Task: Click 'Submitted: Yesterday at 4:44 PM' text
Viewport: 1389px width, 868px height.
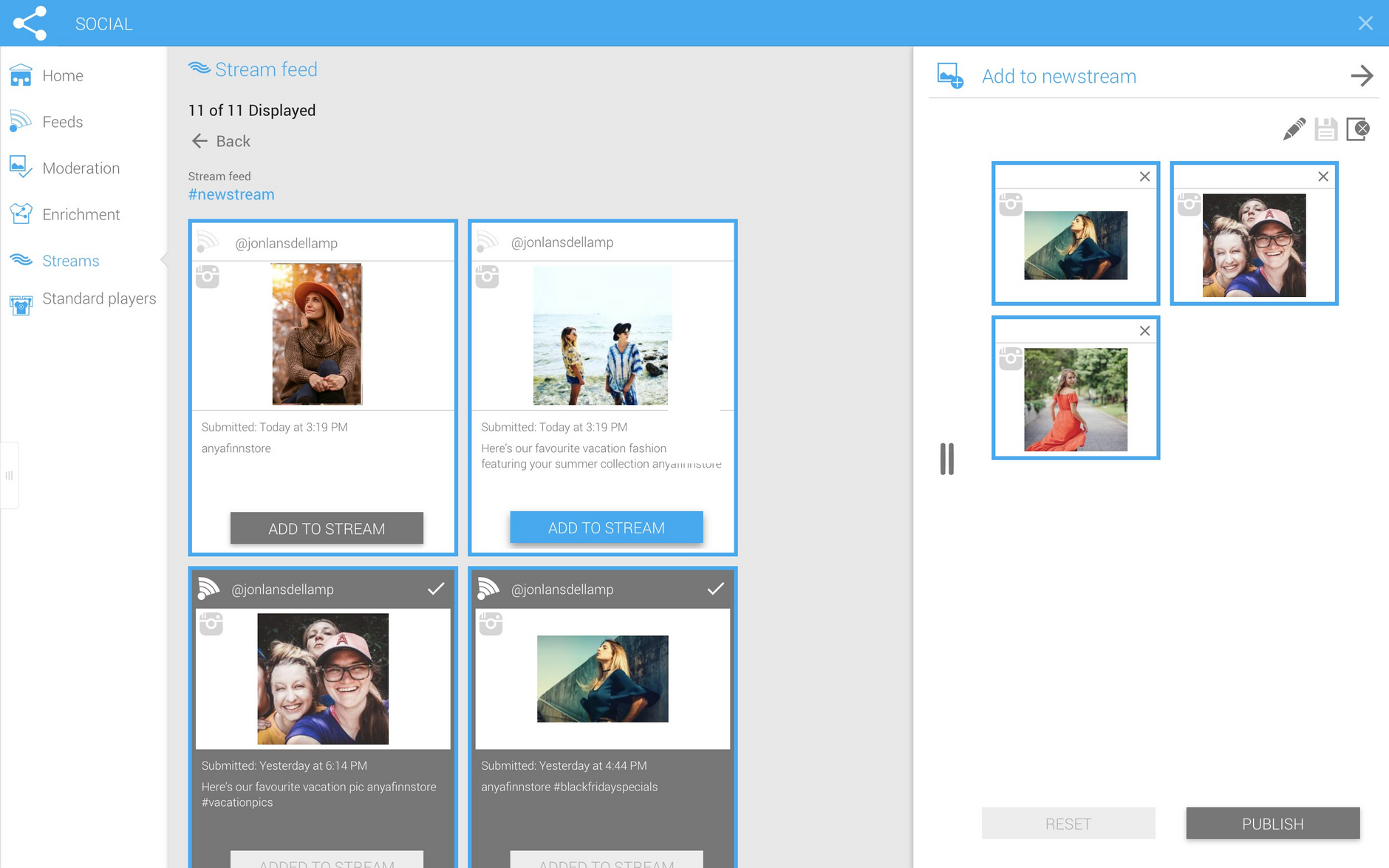Action: click(564, 765)
